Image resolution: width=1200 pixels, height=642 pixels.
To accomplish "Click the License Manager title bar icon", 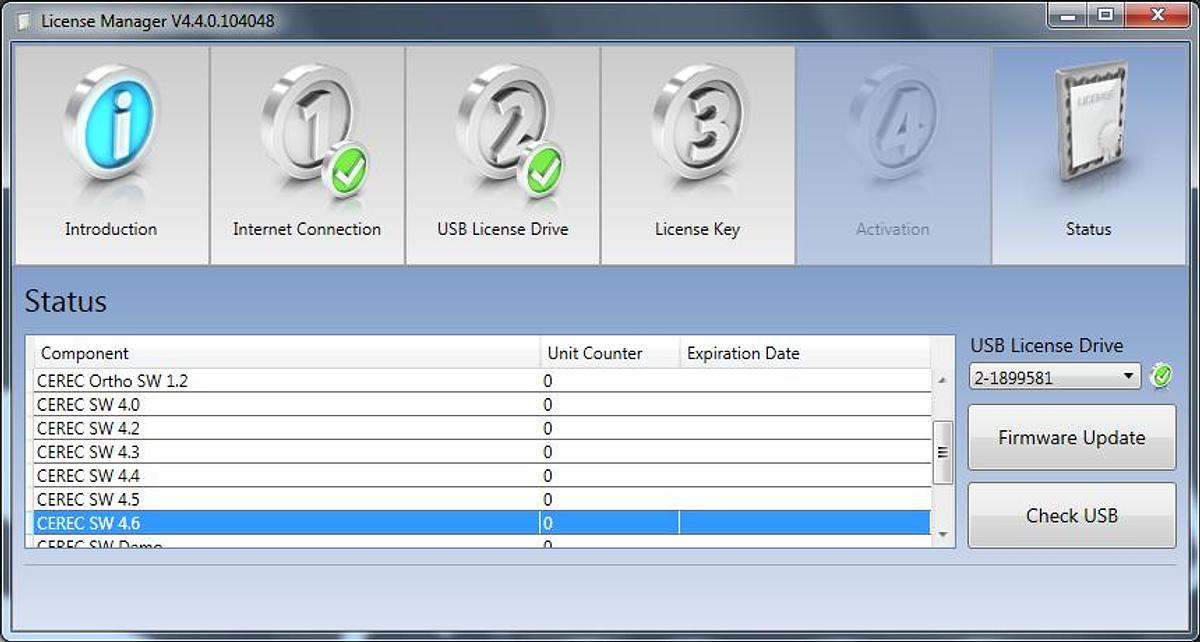I will [x=24, y=21].
